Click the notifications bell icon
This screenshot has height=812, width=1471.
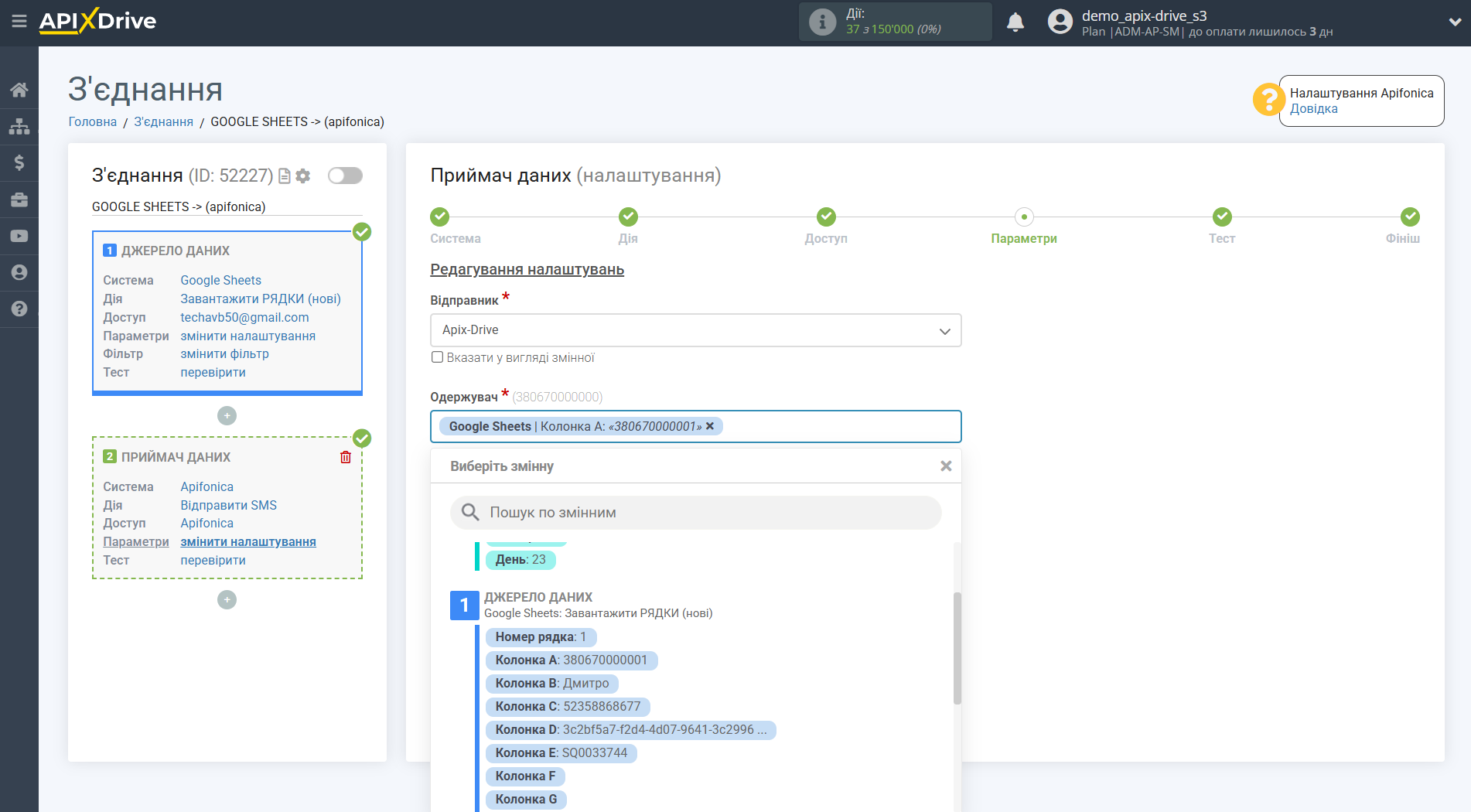click(x=1015, y=22)
